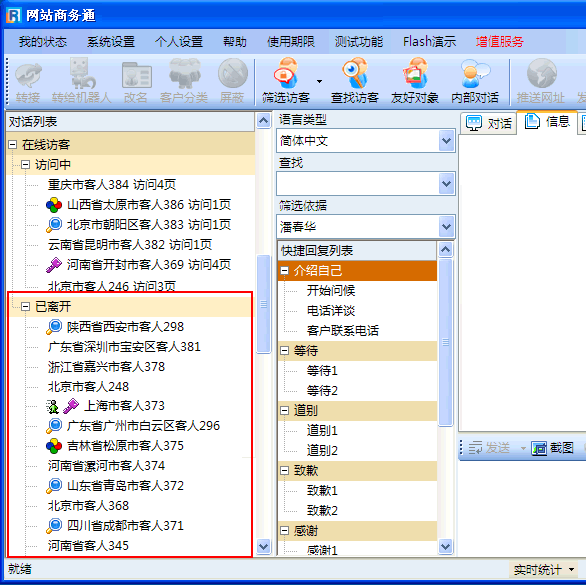586x585 pixels.
Task: Collapse the 已离开 tree group
Action: coord(25,307)
